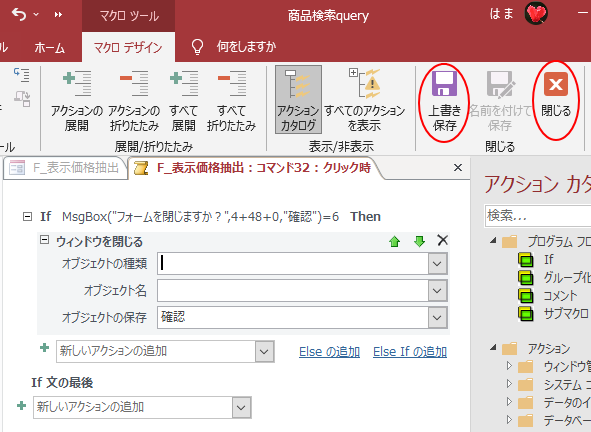Screen dimensions: 591x432
Task: Click the heart user profile picture
Action: 536,14
